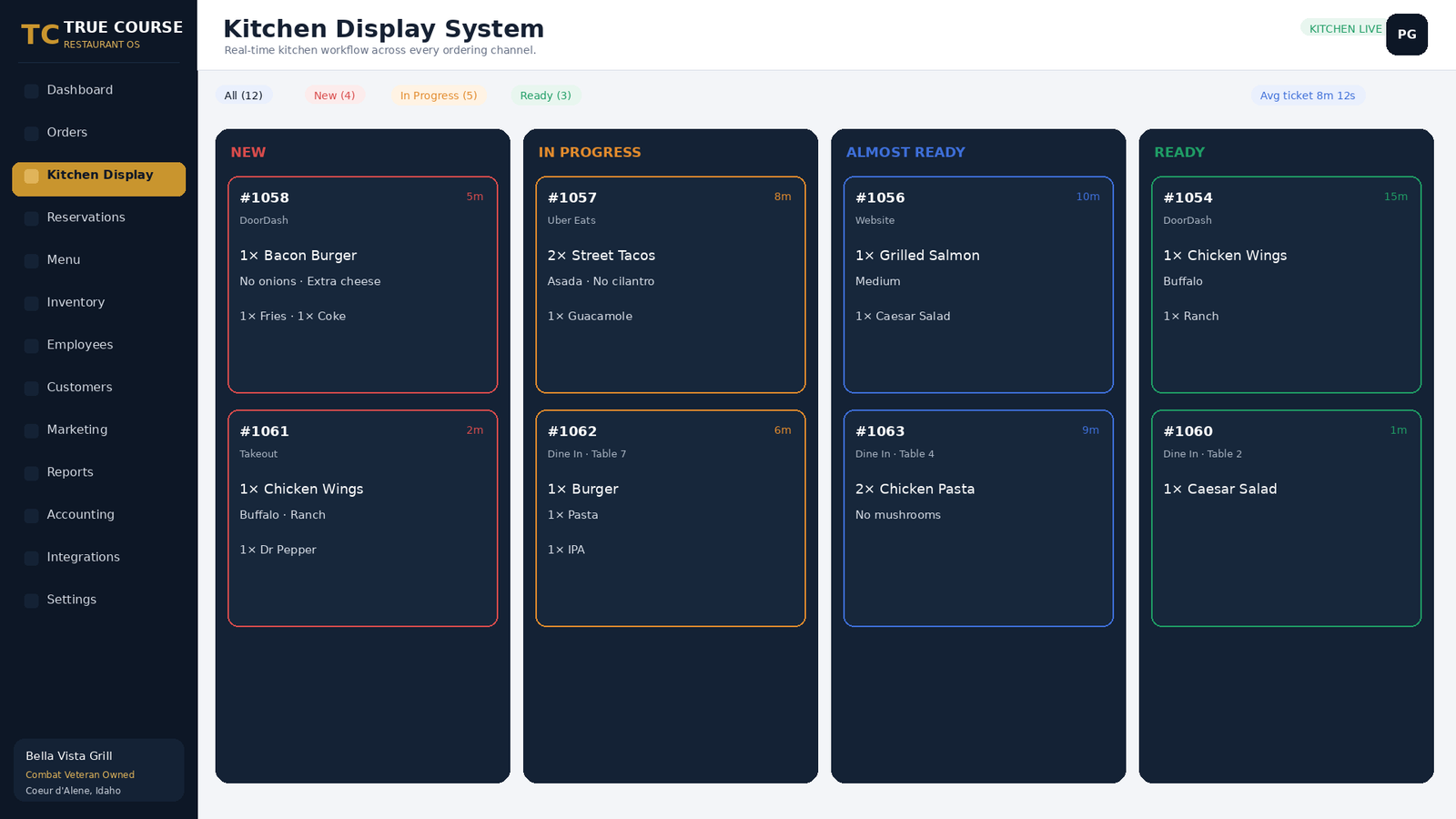Click the Avg ticket time badge
The width and height of the screenshot is (1456, 819).
click(1307, 96)
